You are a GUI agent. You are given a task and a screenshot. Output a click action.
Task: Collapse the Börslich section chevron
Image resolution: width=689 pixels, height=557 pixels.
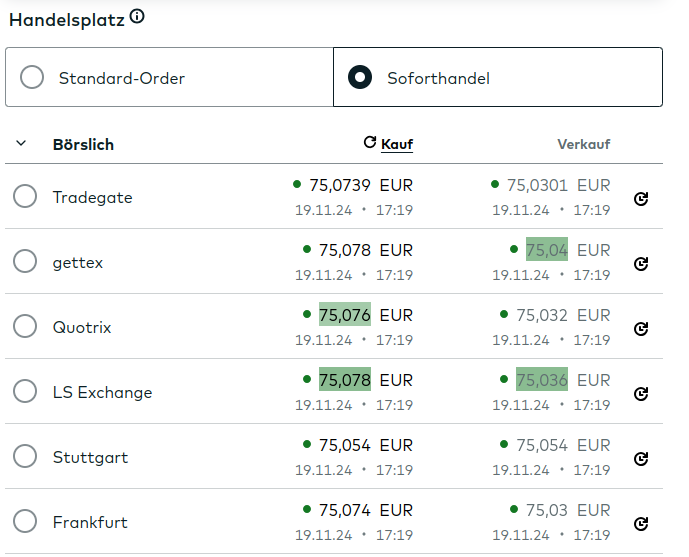[21, 144]
